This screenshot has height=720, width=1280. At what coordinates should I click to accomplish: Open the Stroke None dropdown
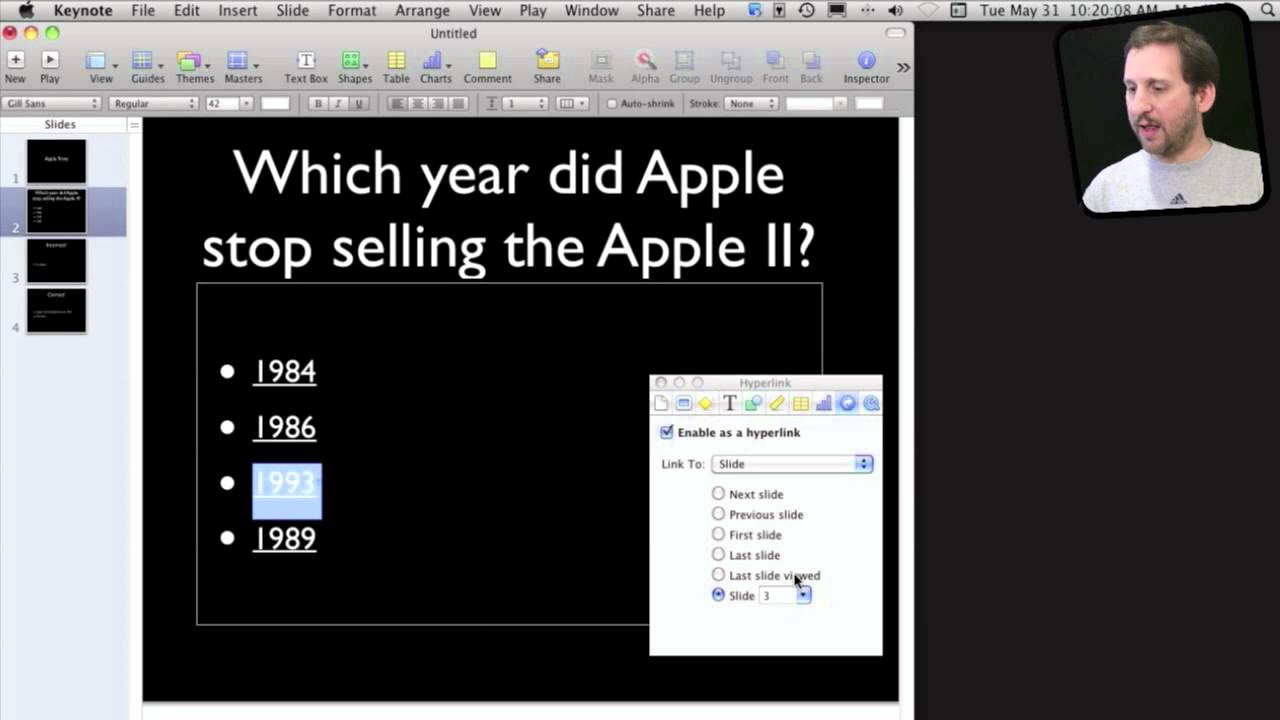751,104
